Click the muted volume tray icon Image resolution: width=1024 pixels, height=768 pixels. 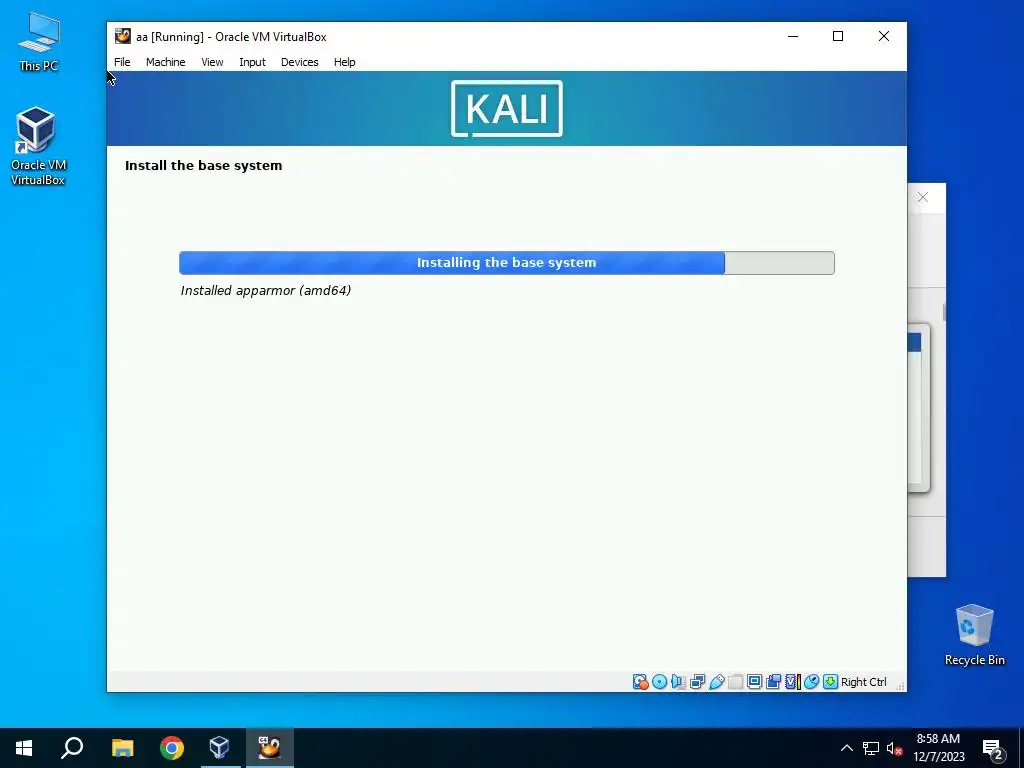click(x=895, y=748)
